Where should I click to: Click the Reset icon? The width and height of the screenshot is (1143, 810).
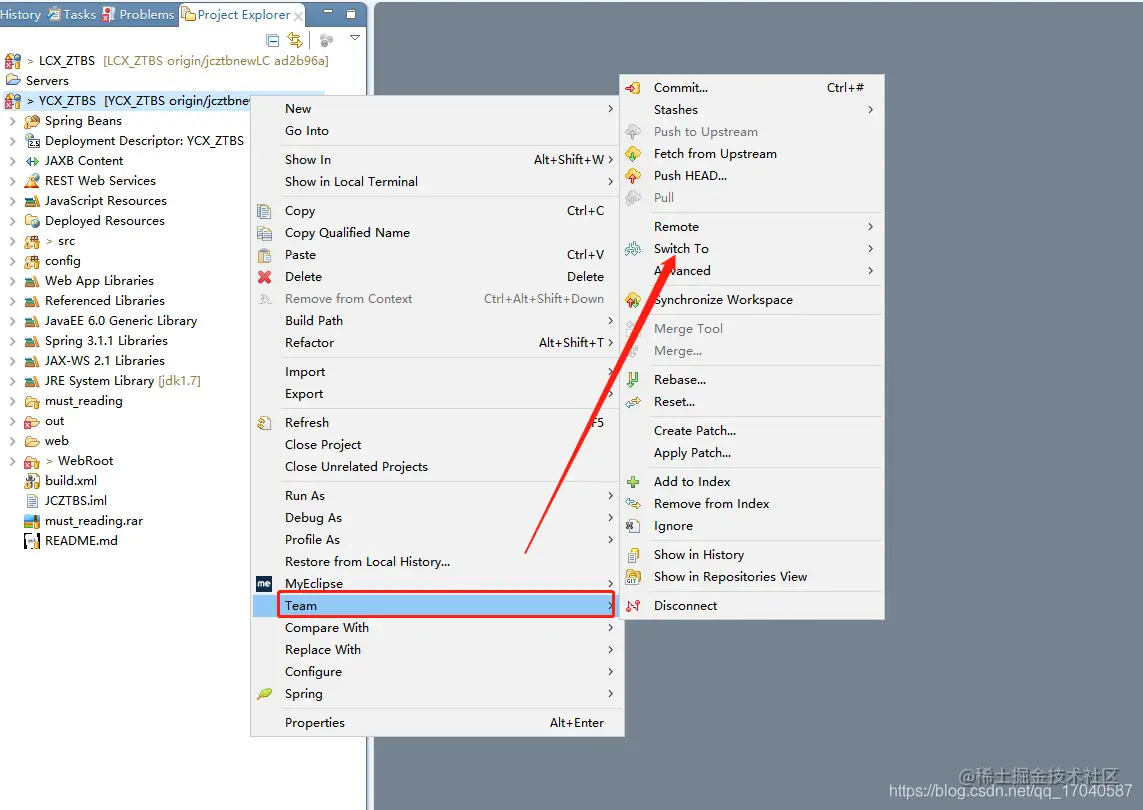point(633,402)
